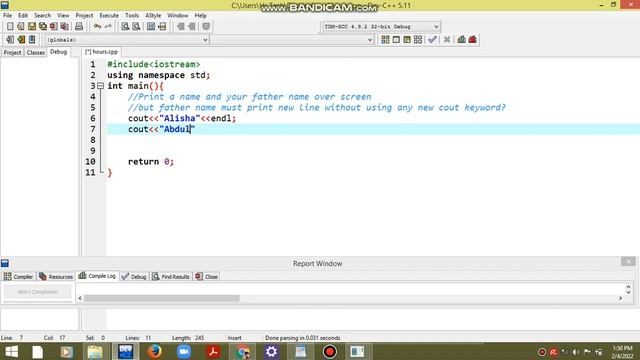Click the Indent toolbar icon
640x360 pixels.
[180, 27]
